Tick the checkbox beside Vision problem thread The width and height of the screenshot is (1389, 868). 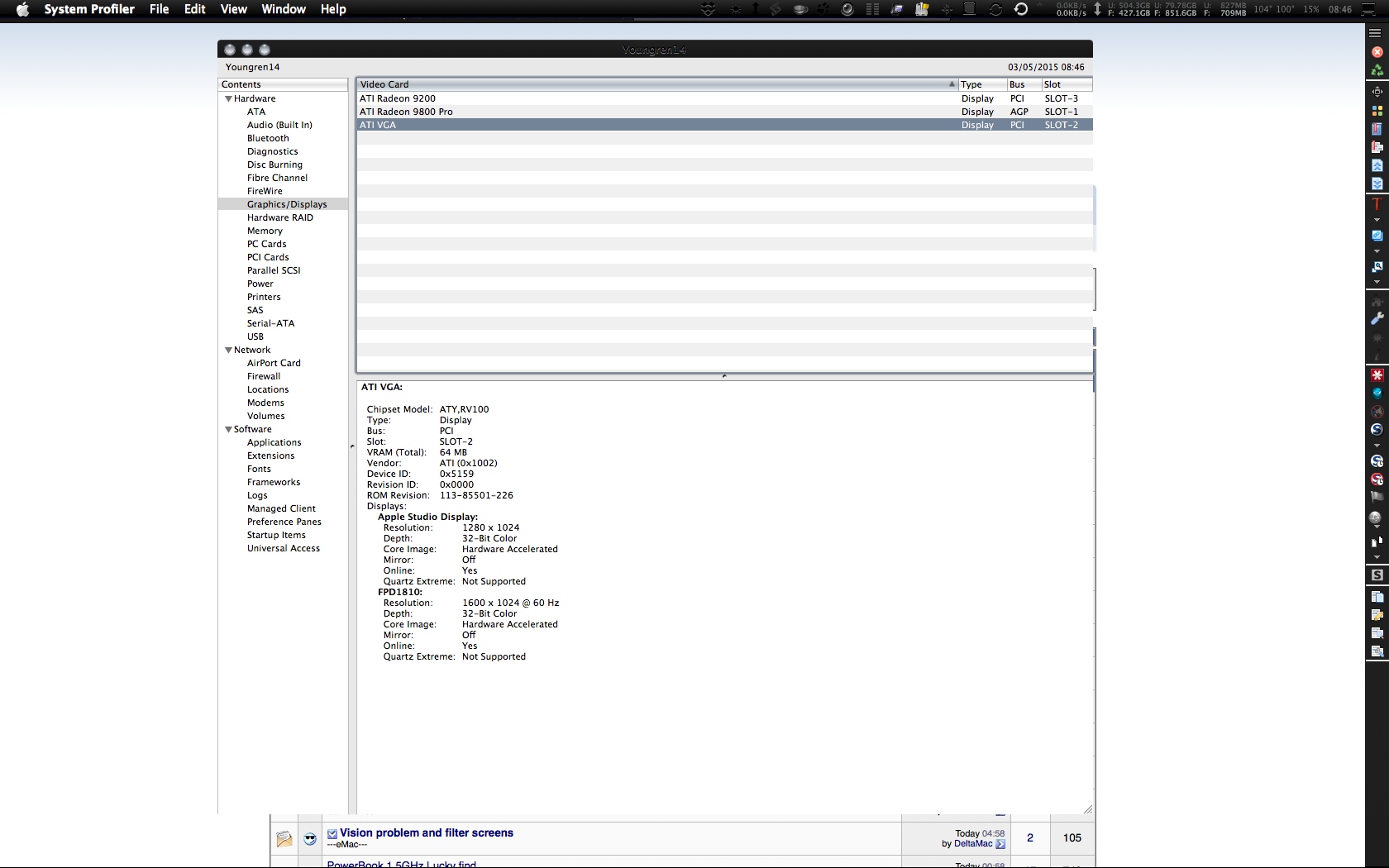click(331, 833)
